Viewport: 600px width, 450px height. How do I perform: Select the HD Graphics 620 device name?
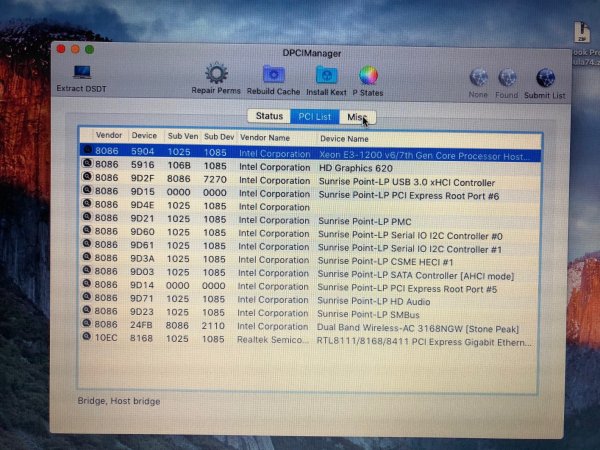click(x=356, y=168)
